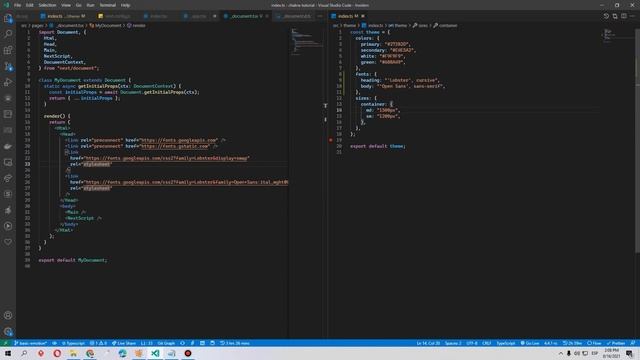Click 'export default MyDocument;' line in left editor
Screen dimensions: 640x360
73,260
